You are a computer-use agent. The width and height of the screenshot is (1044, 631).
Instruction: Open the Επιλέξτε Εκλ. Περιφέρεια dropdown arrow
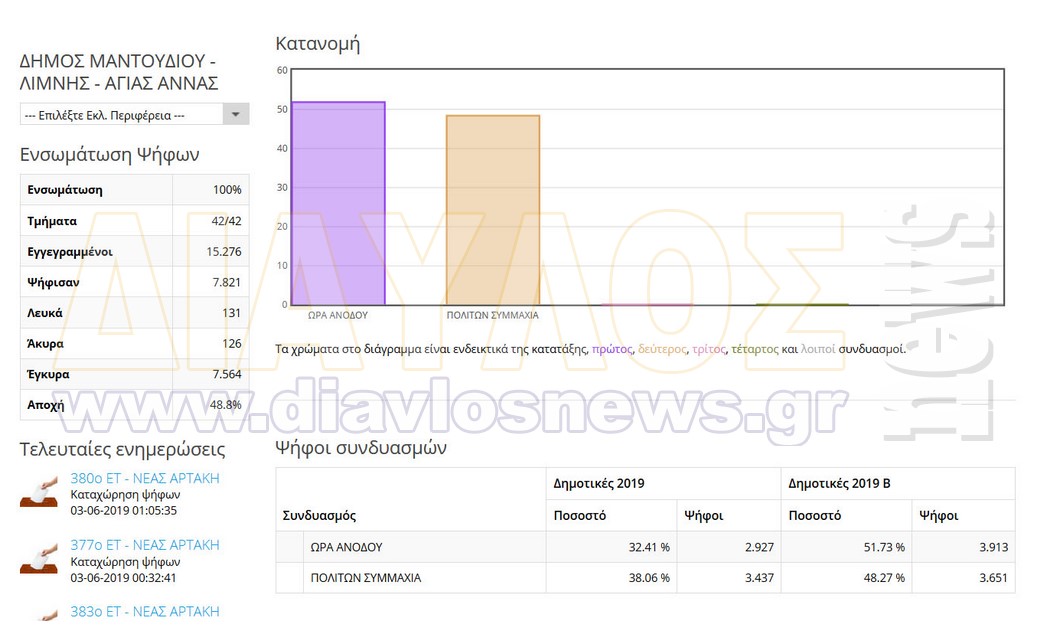pyautogui.click(x=235, y=115)
